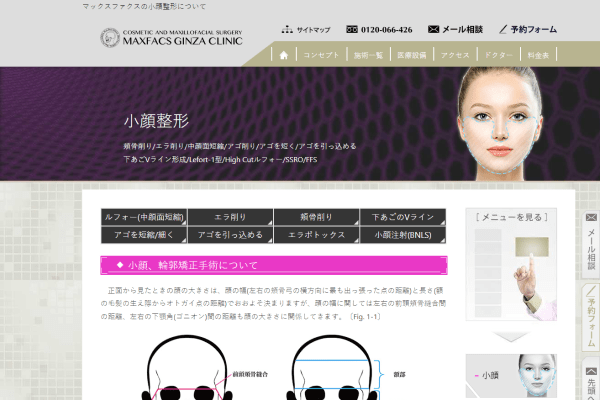The height and width of the screenshot is (400, 600).
Task: Click the 小顔整形 banner title
Action: [x=156, y=121]
